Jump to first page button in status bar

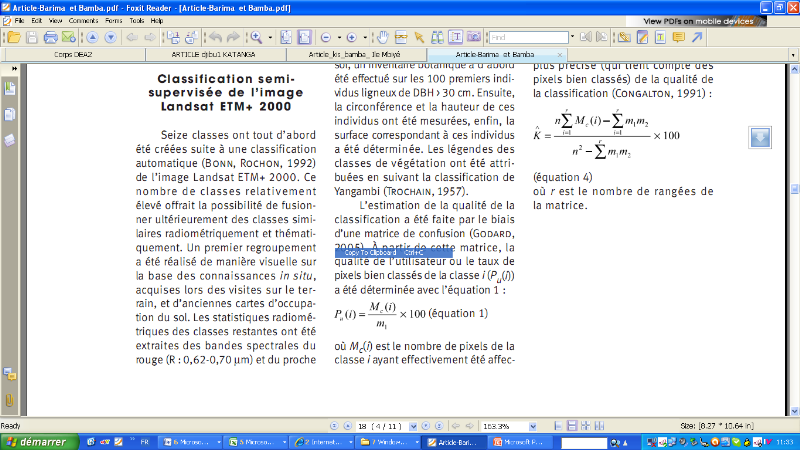point(334,426)
